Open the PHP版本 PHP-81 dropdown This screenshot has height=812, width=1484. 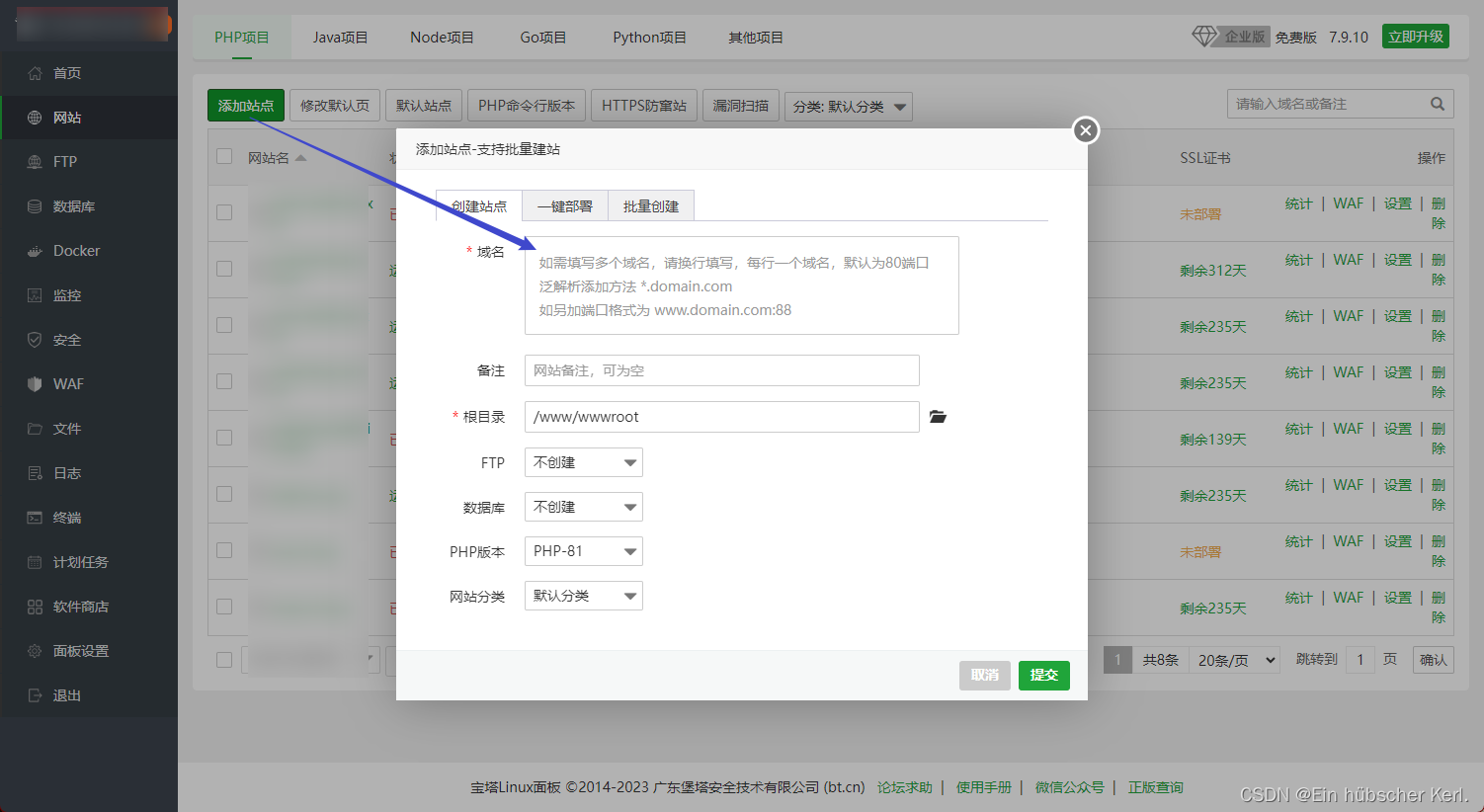[x=584, y=551]
